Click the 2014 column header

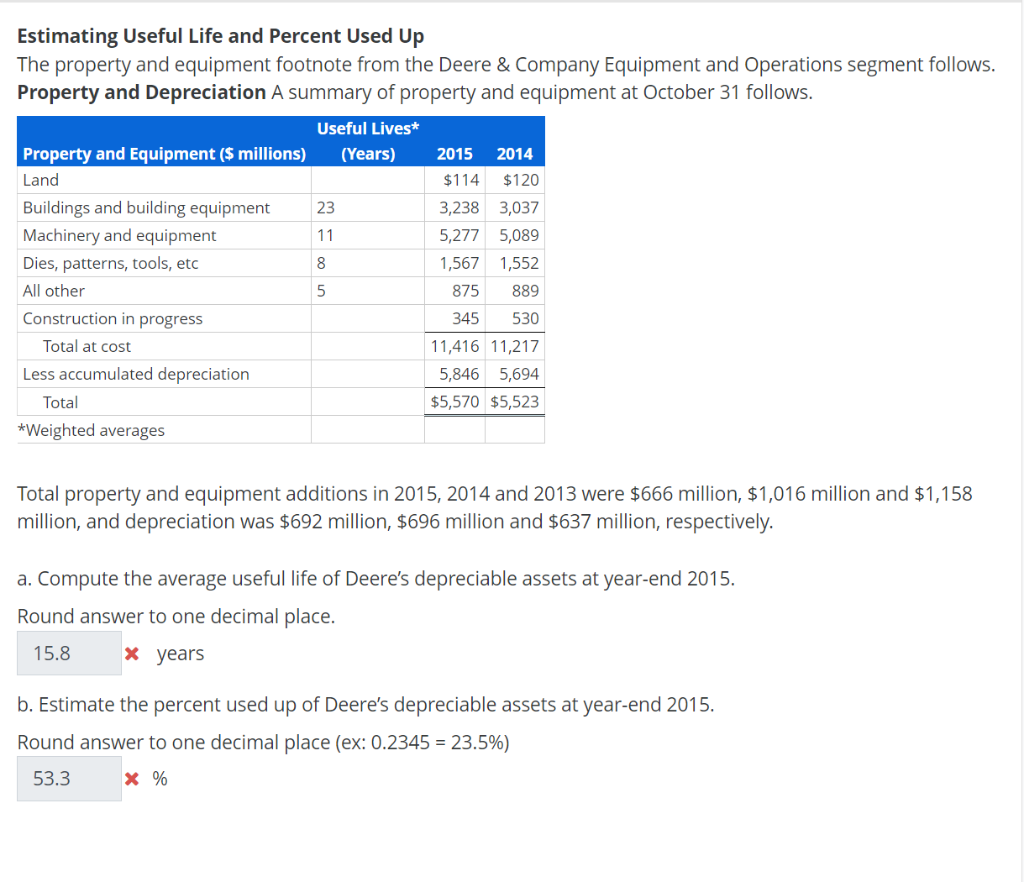tap(514, 154)
